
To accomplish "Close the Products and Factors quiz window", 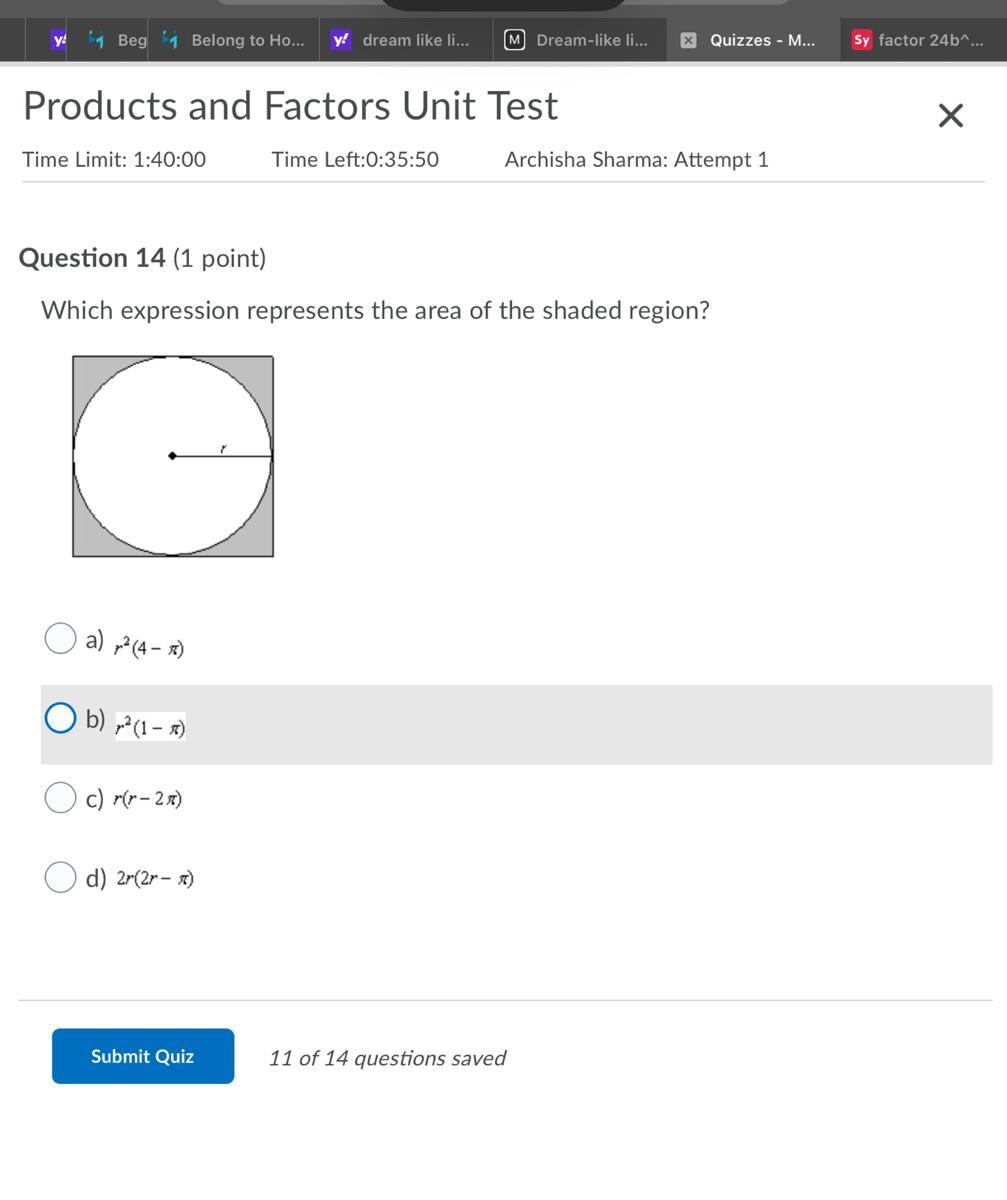I will (x=950, y=116).
